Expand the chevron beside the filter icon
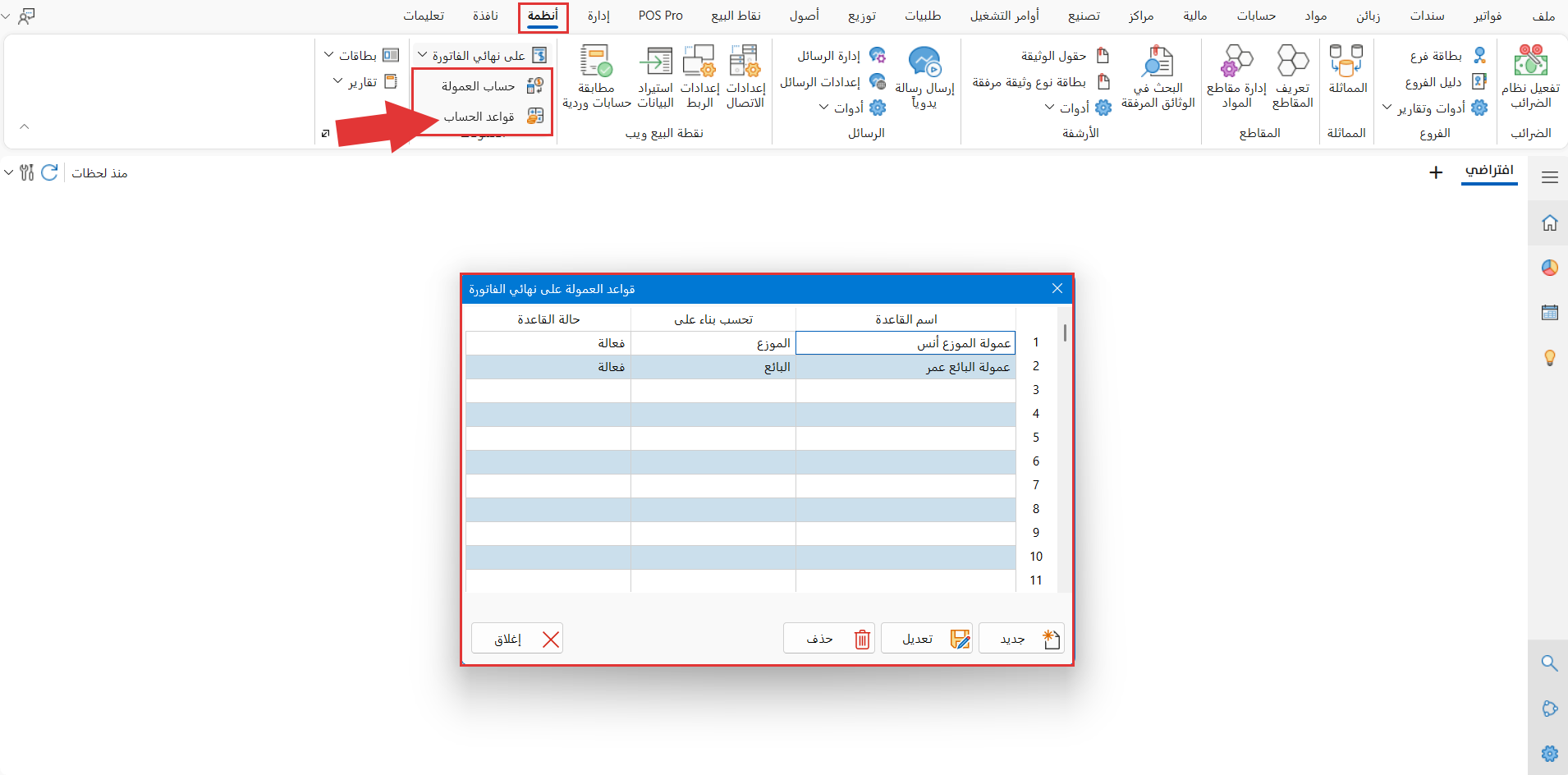Viewport: 1568px width, 775px height. (8, 172)
